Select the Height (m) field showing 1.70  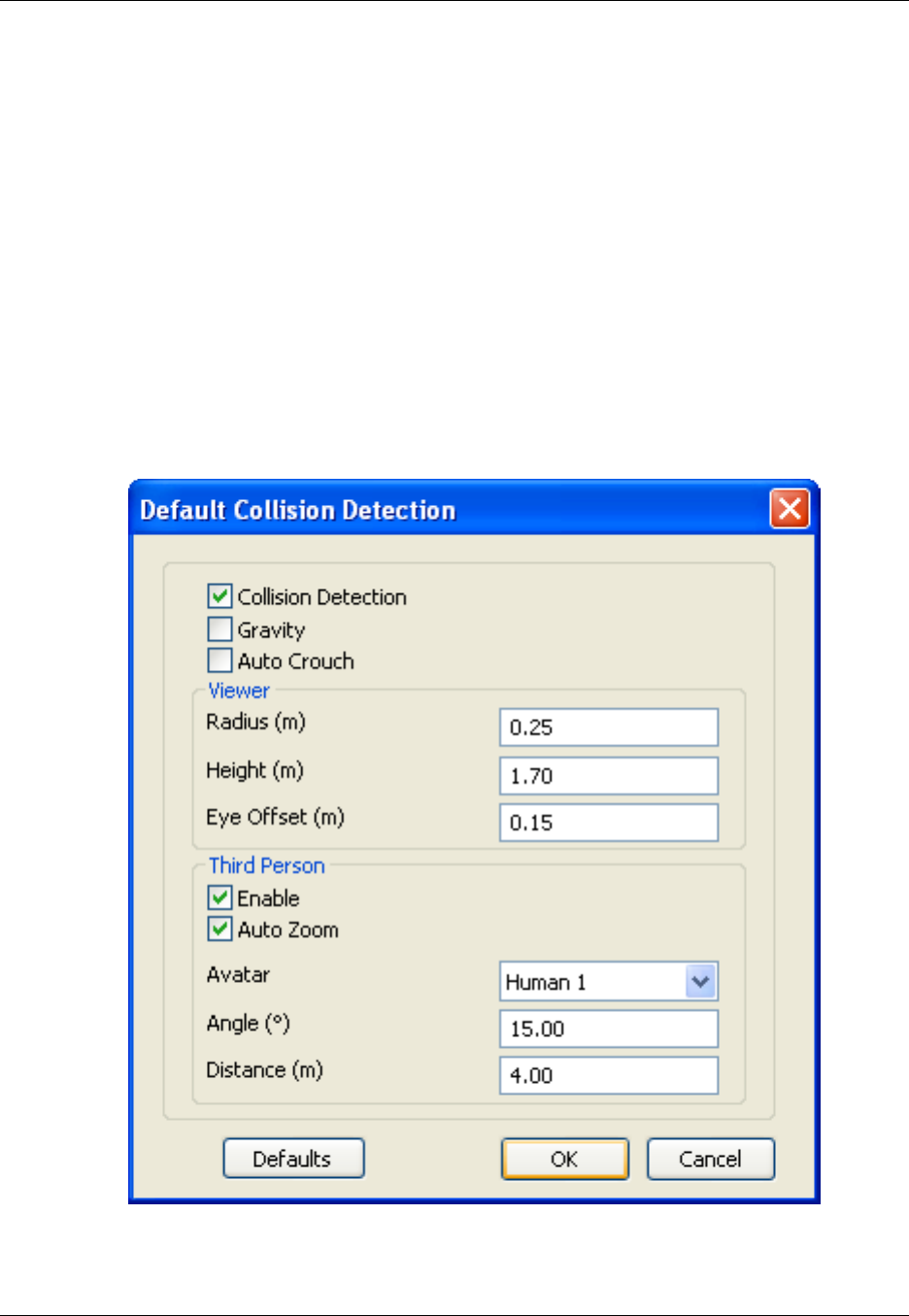click(x=609, y=776)
